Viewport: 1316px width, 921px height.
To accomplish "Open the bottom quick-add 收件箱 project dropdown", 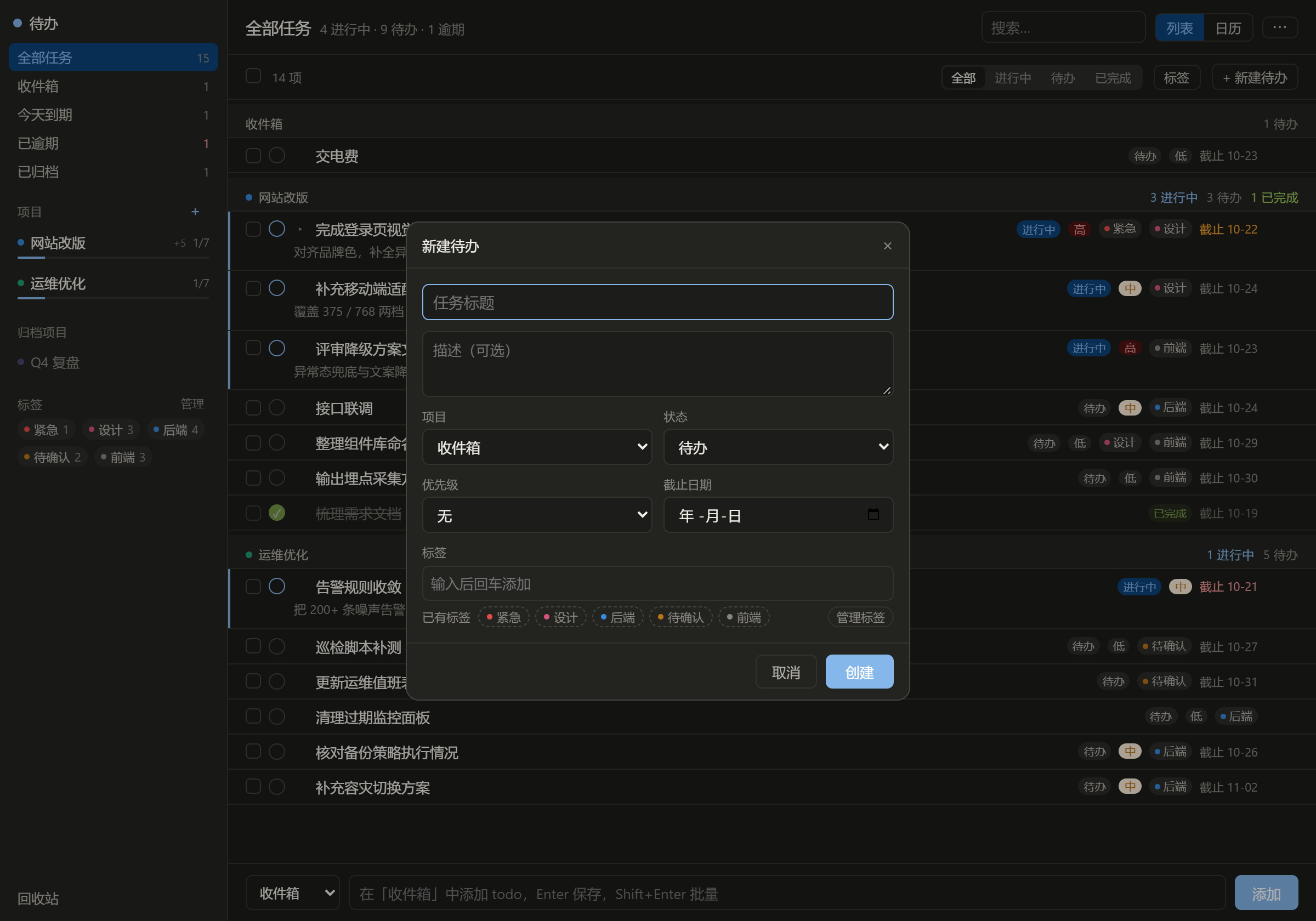I will click(293, 893).
